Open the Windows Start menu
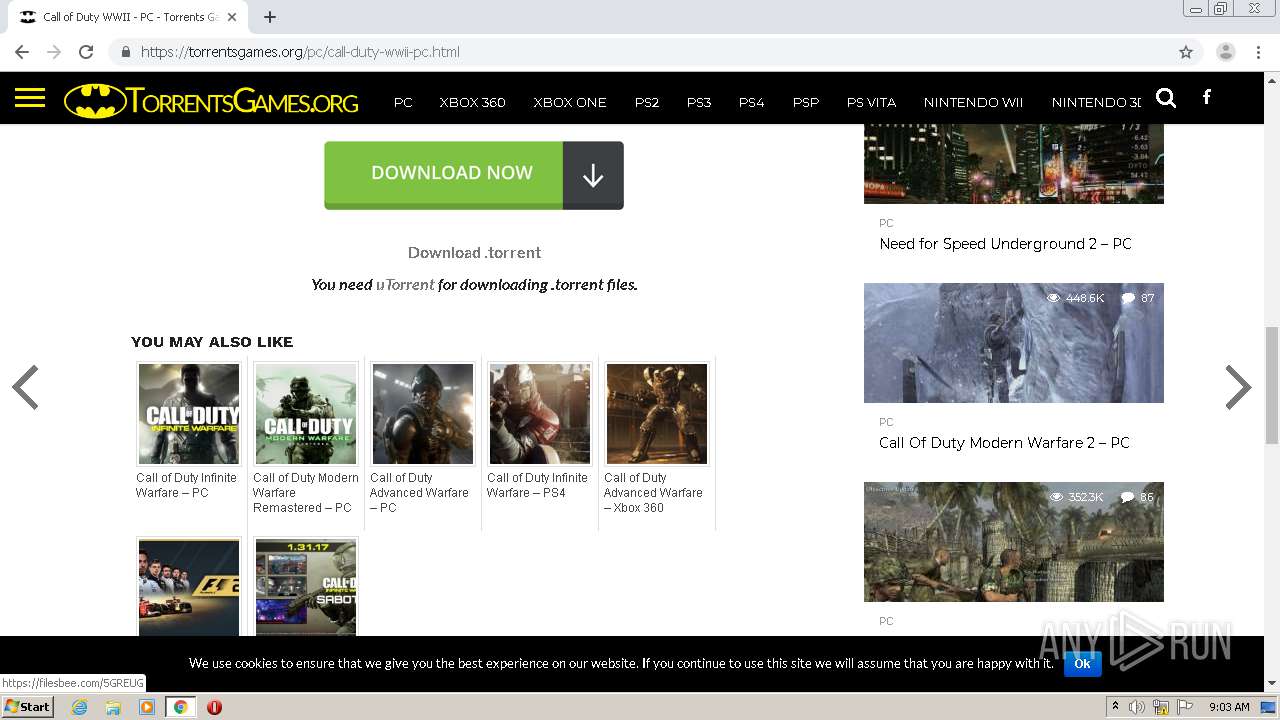This screenshot has width=1280, height=720. click(27, 707)
